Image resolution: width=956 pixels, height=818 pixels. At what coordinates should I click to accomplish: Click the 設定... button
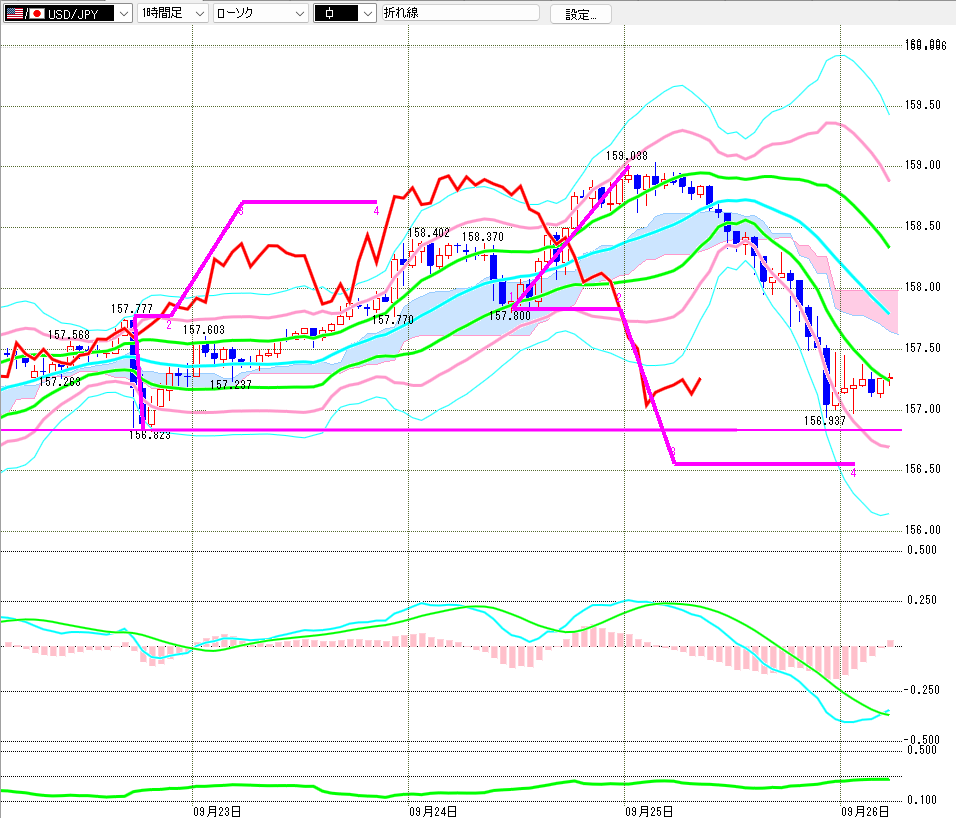pos(580,14)
